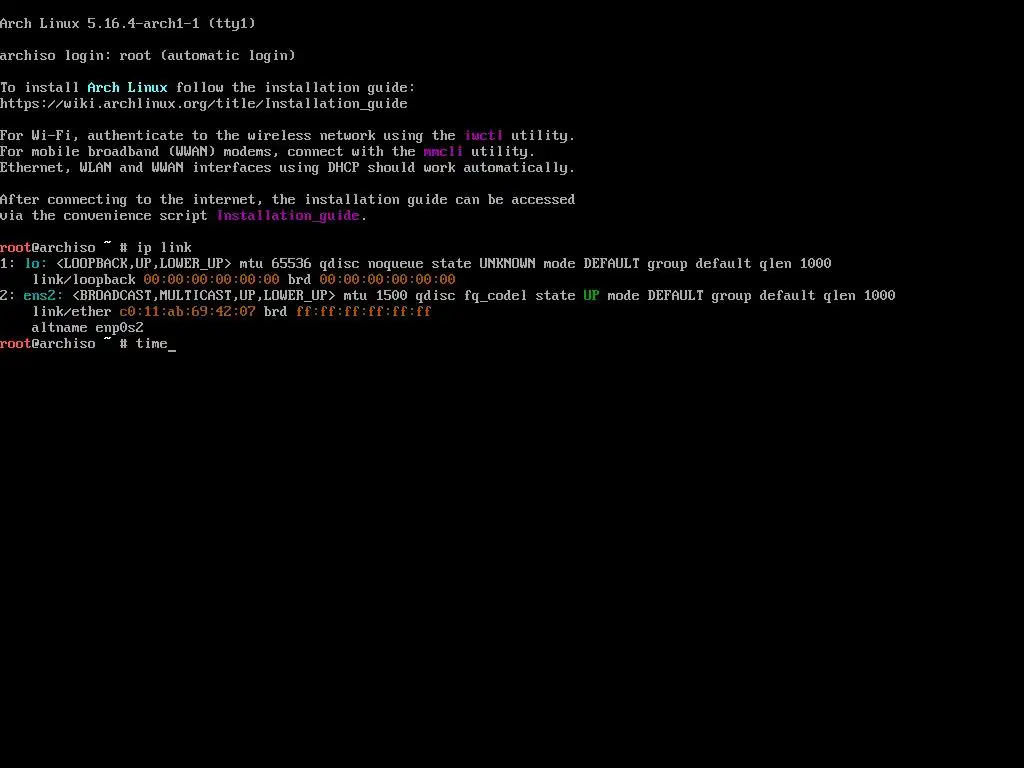Click the 'lo:' loopback interface name
The height and width of the screenshot is (768, 1024).
pyautogui.click(x=36, y=264)
